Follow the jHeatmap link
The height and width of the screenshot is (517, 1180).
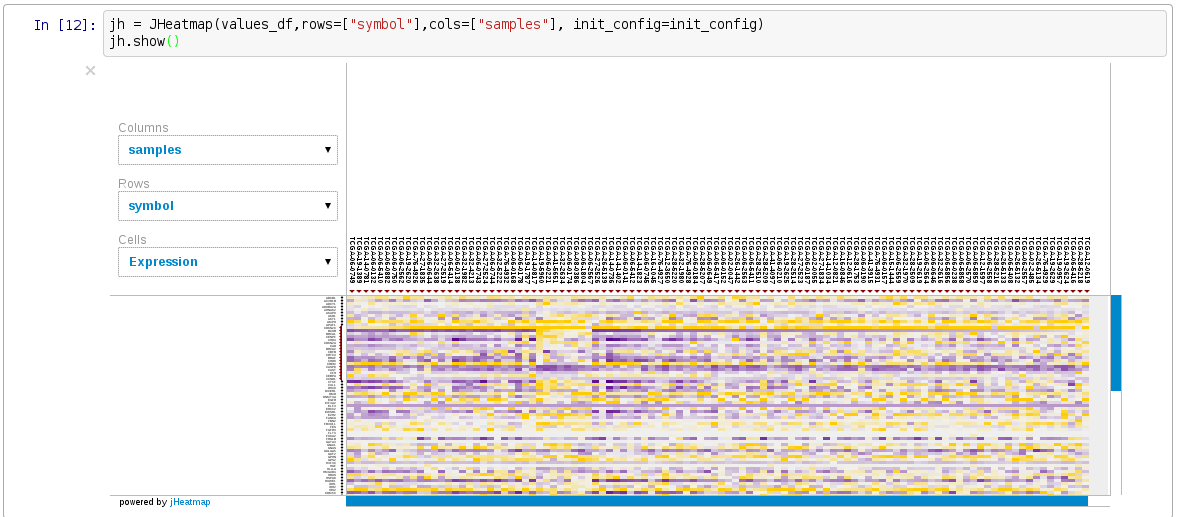(190, 502)
